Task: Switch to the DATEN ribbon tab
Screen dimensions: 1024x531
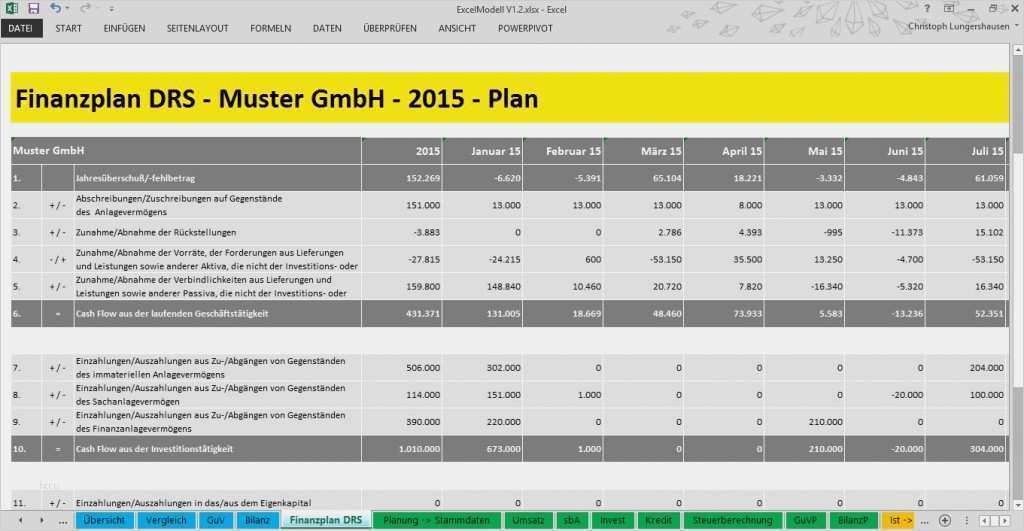Action: pyautogui.click(x=327, y=28)
